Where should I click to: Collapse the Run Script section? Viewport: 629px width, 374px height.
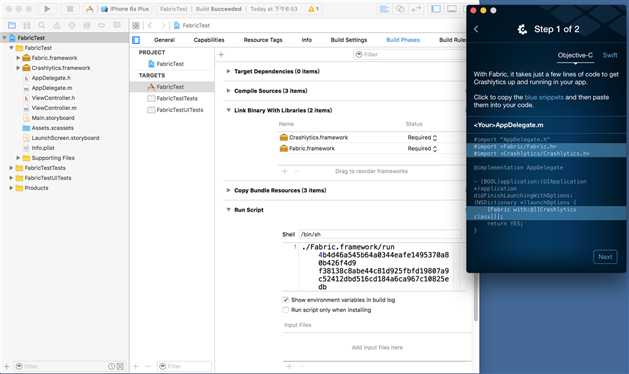228,209
